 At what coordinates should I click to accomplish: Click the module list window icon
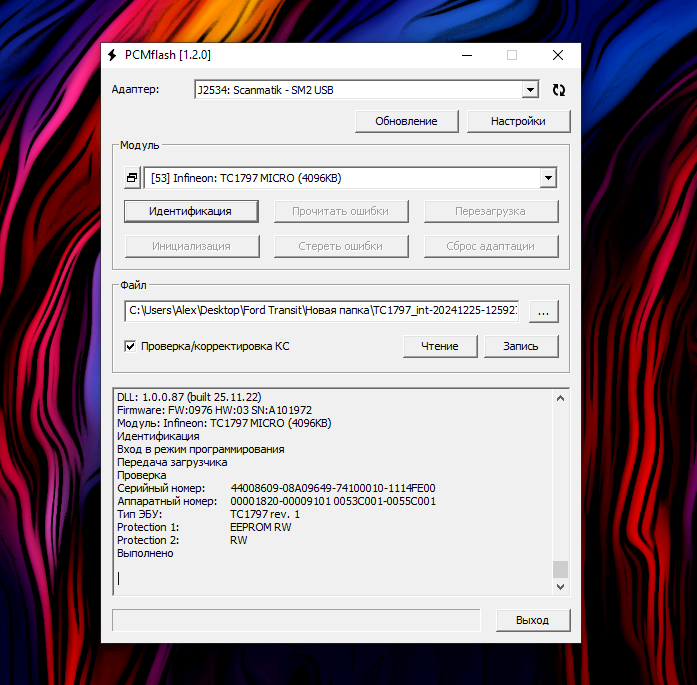pos(132,178)
